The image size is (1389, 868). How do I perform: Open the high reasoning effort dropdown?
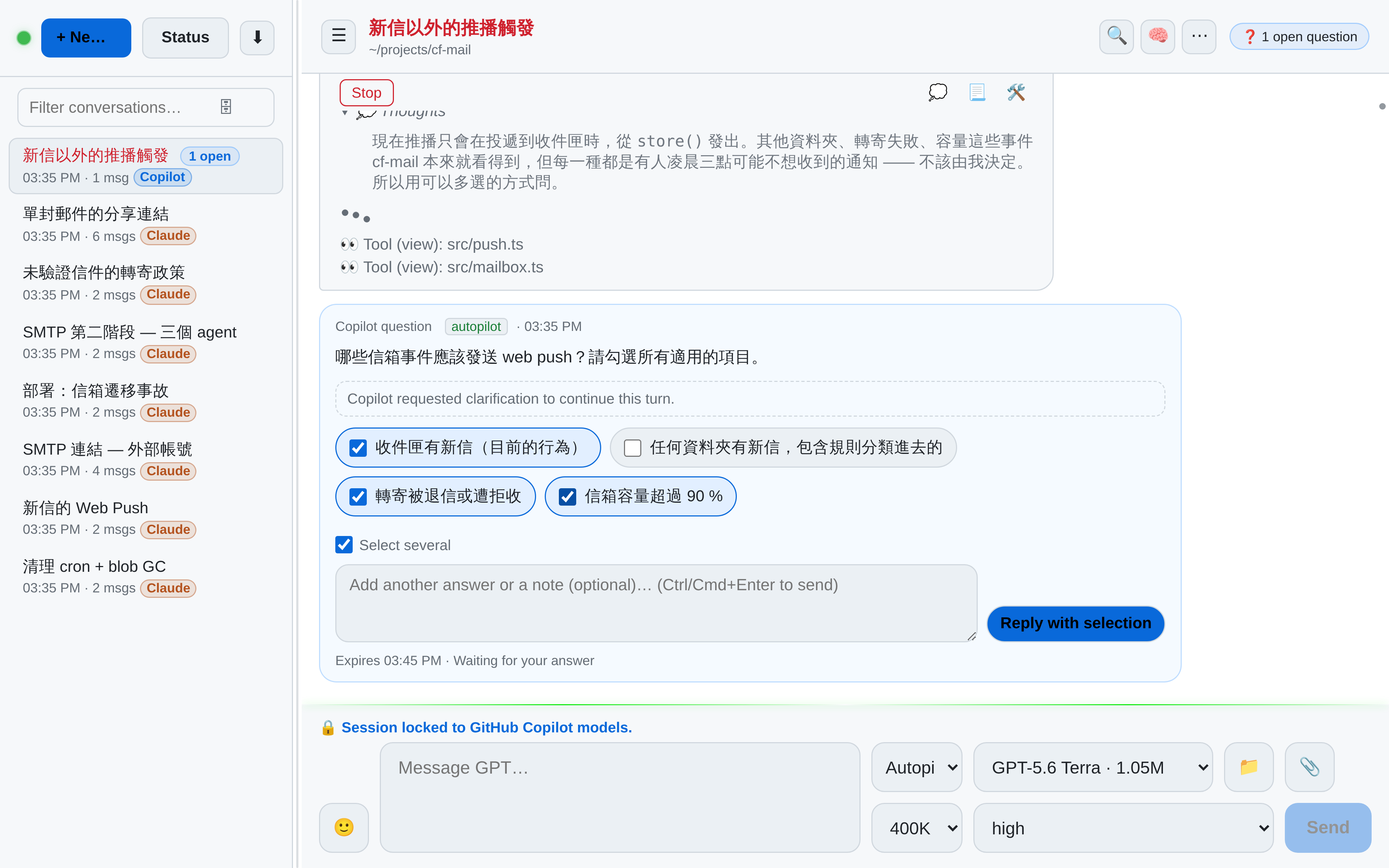point(1123,827)
